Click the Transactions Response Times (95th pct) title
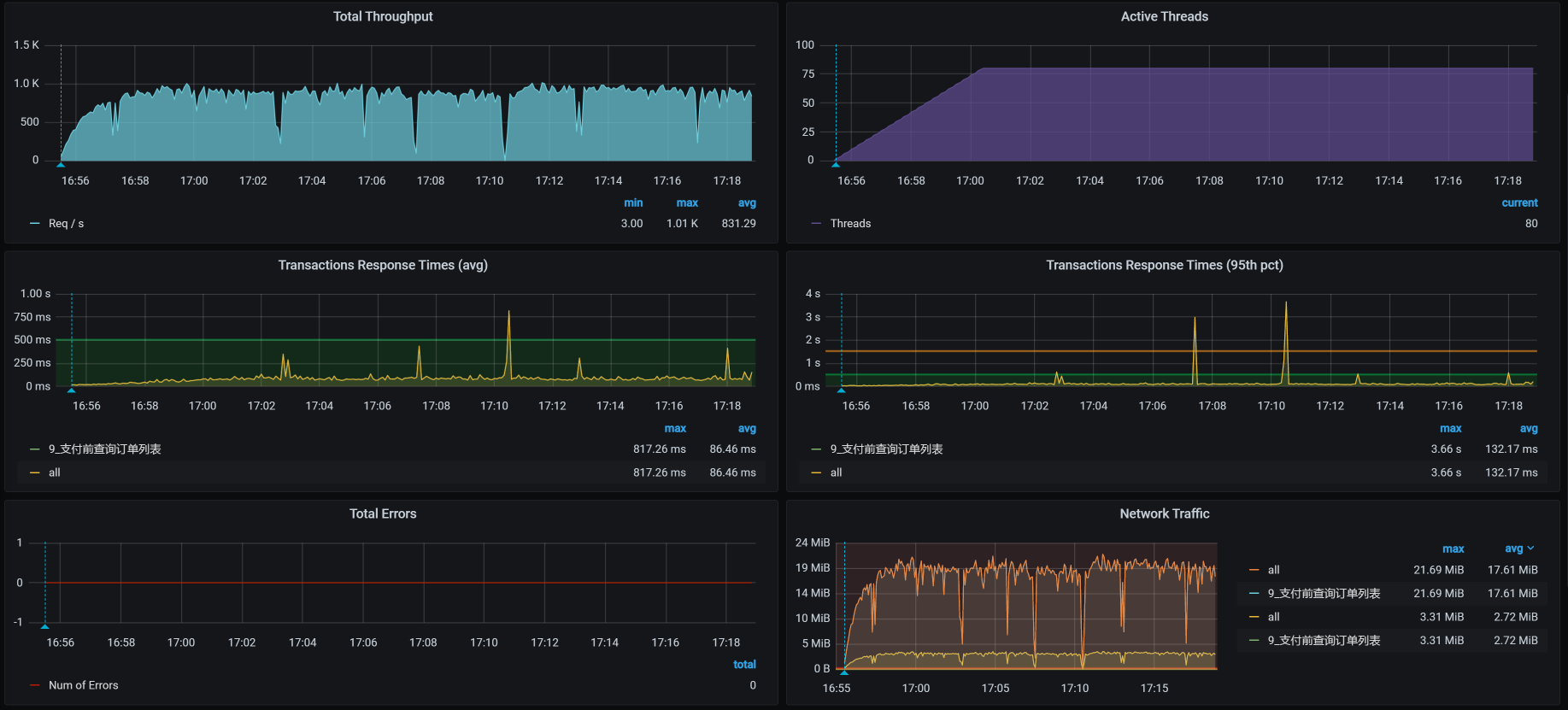This screenshot has height=710, width=1568. coord(1164,265)
